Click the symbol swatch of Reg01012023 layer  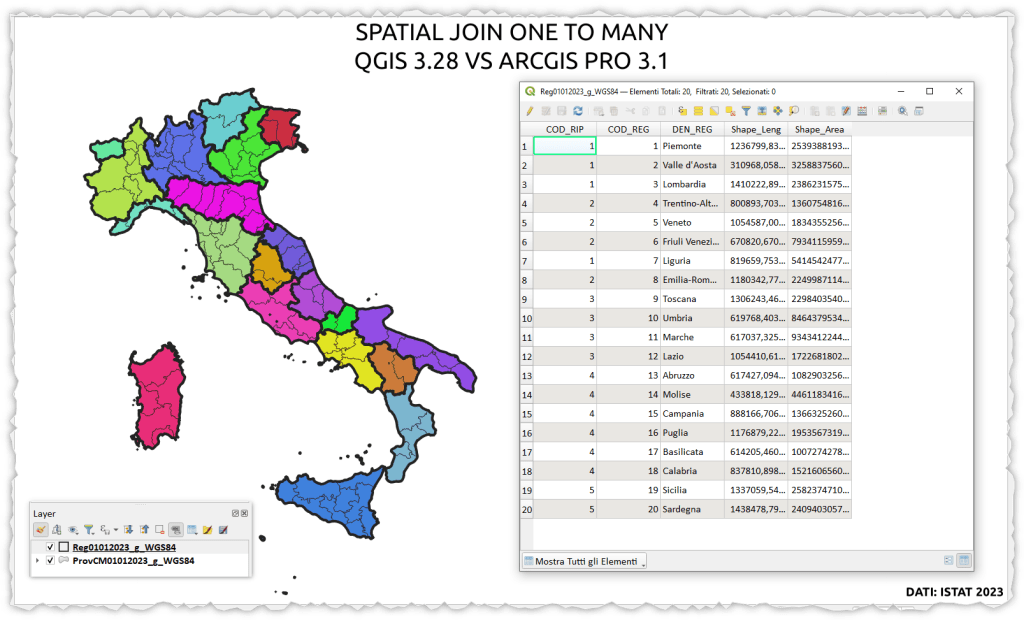(64, 547)
